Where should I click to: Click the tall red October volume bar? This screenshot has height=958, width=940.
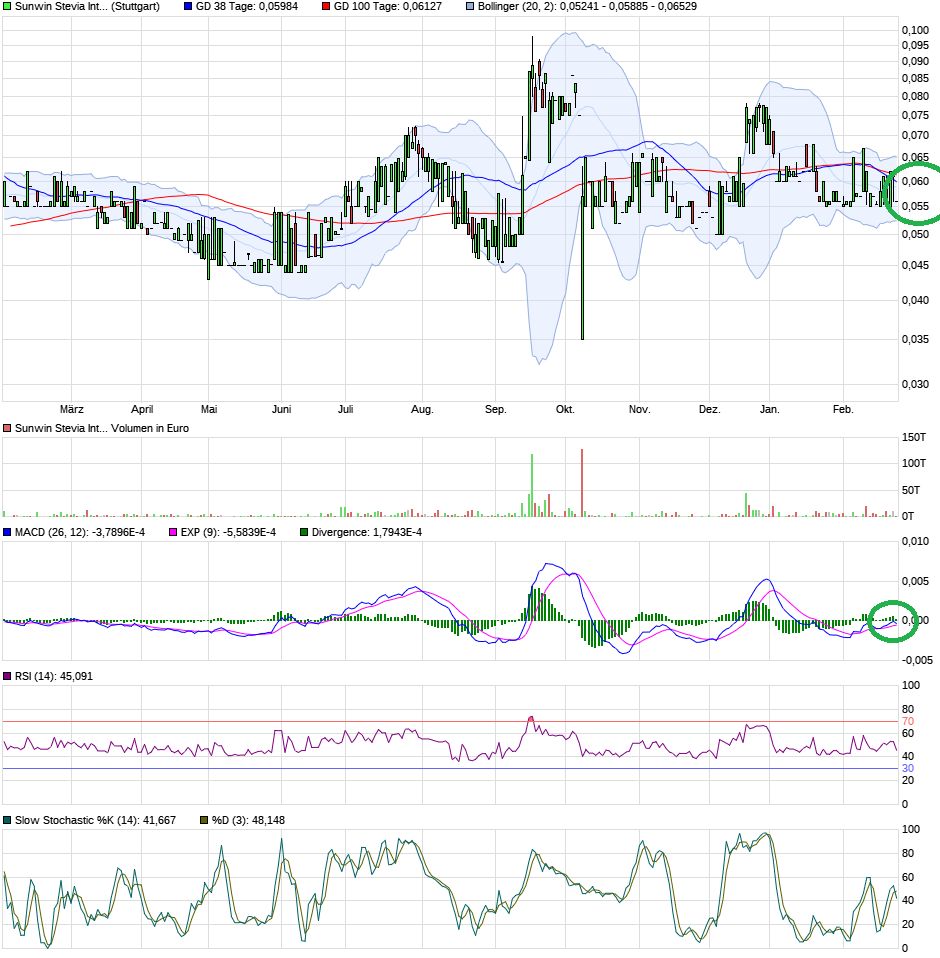(582, 483)
